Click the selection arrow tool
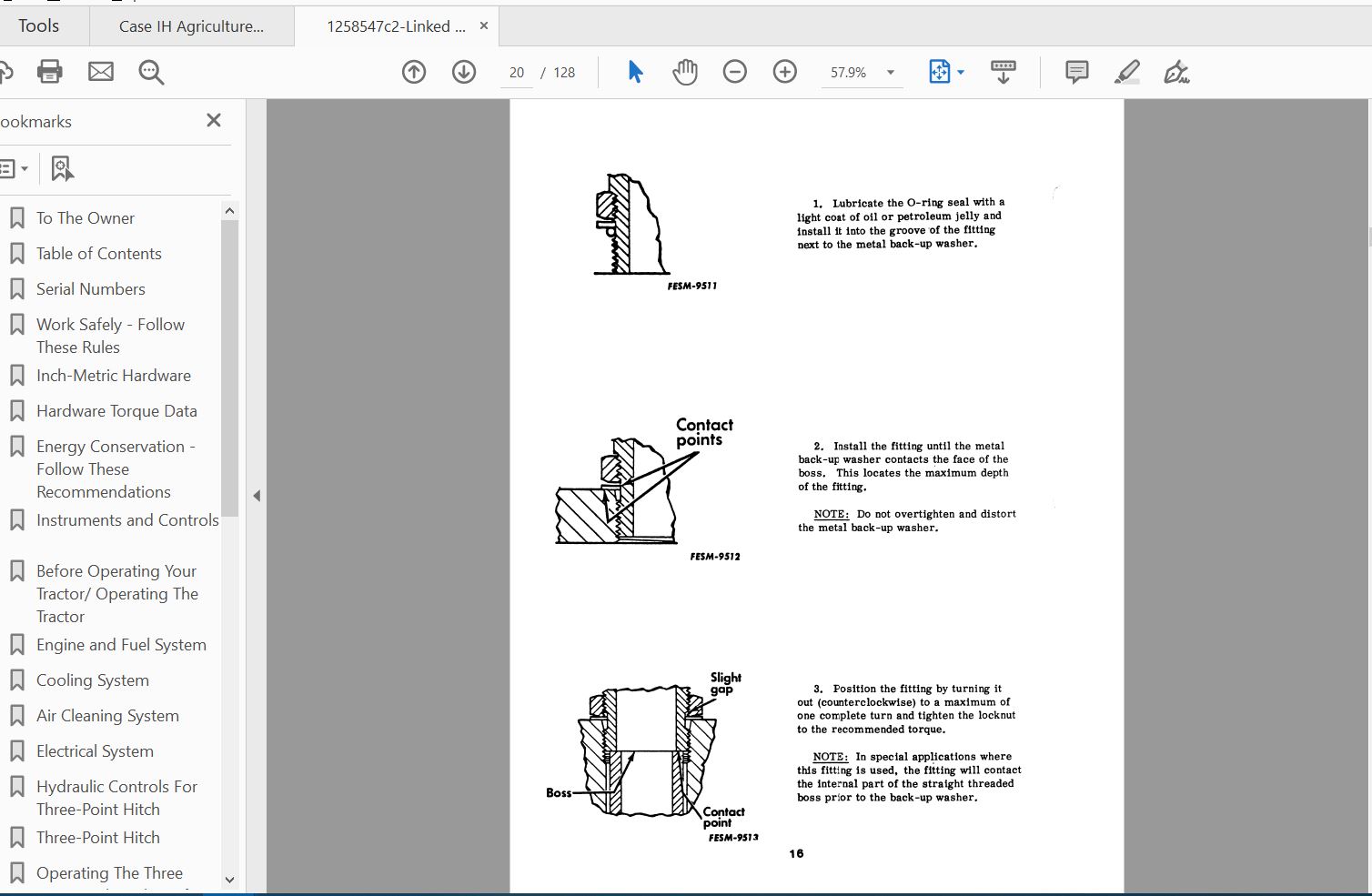 tap(635, 71)
